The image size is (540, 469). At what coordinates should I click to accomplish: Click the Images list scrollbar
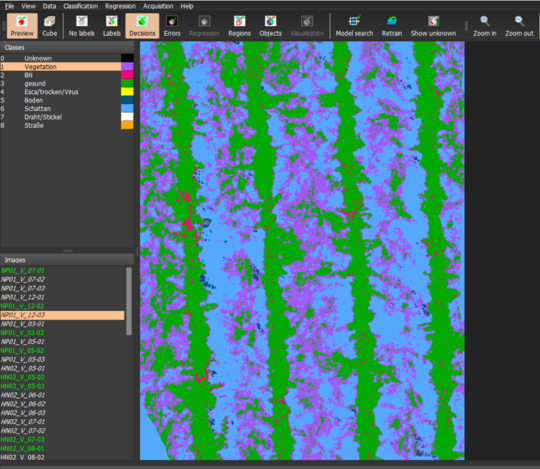coord(129,301)
